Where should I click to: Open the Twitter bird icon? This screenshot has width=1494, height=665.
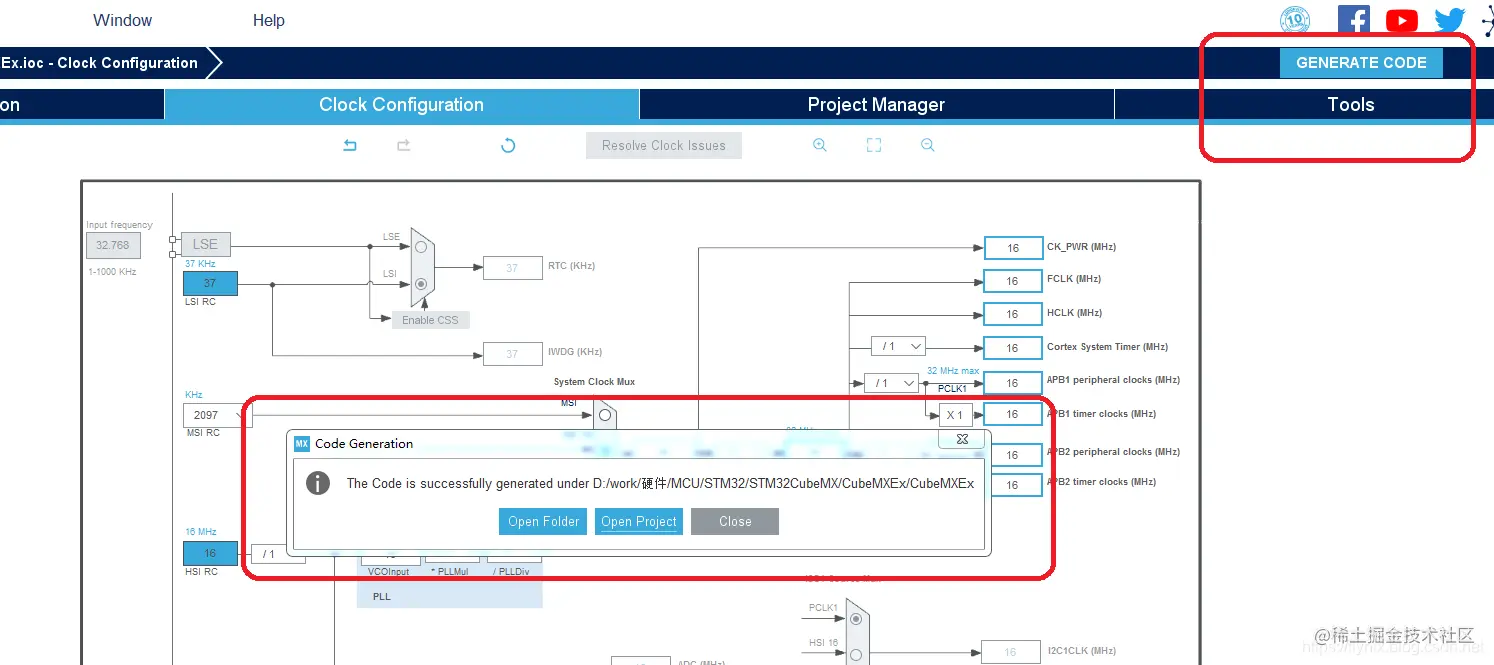[1449, 20]
